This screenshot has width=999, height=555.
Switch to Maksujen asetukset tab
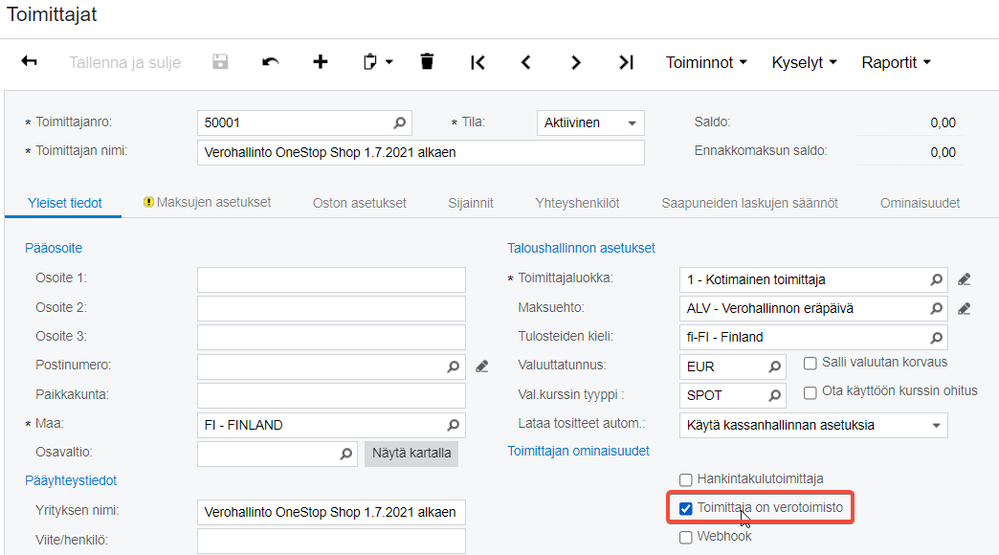(x=213, y=203)
